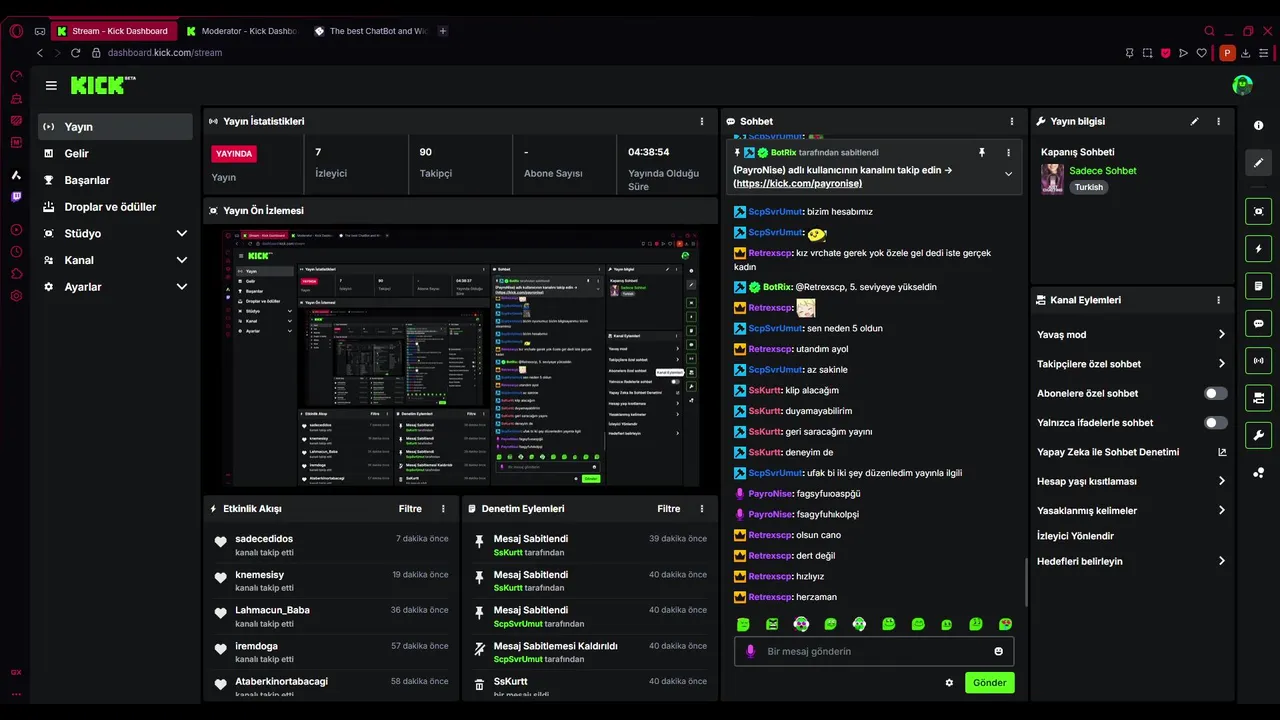This screenshot has height=720, width=1280.
Task: Click the stream preview thumbnail
Action: coord(461,359)
